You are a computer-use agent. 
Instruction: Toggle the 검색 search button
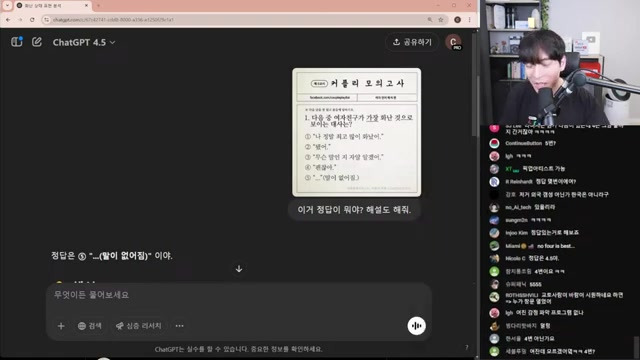tap(89, 326)
